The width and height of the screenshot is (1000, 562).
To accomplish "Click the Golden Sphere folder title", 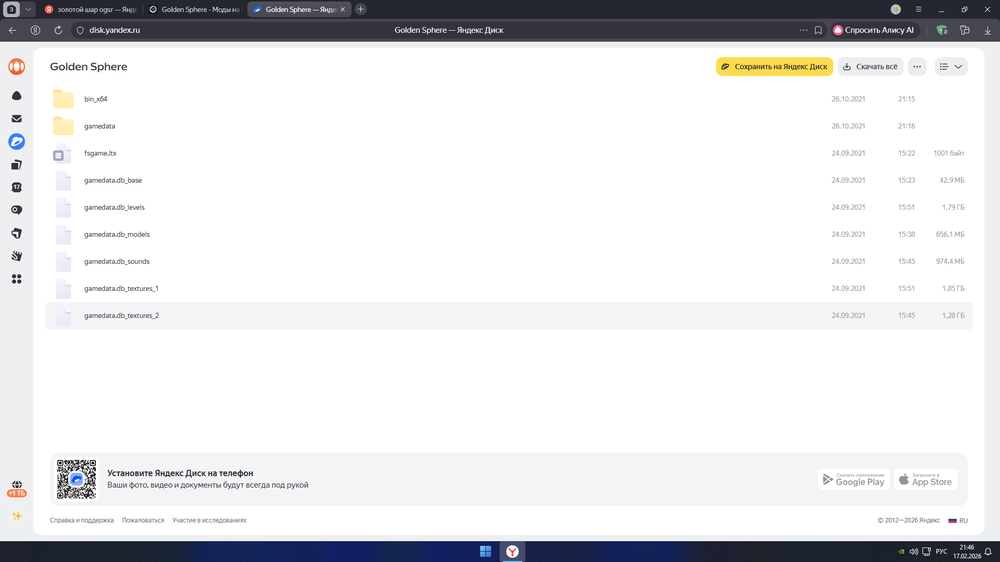I will point(89,66).
